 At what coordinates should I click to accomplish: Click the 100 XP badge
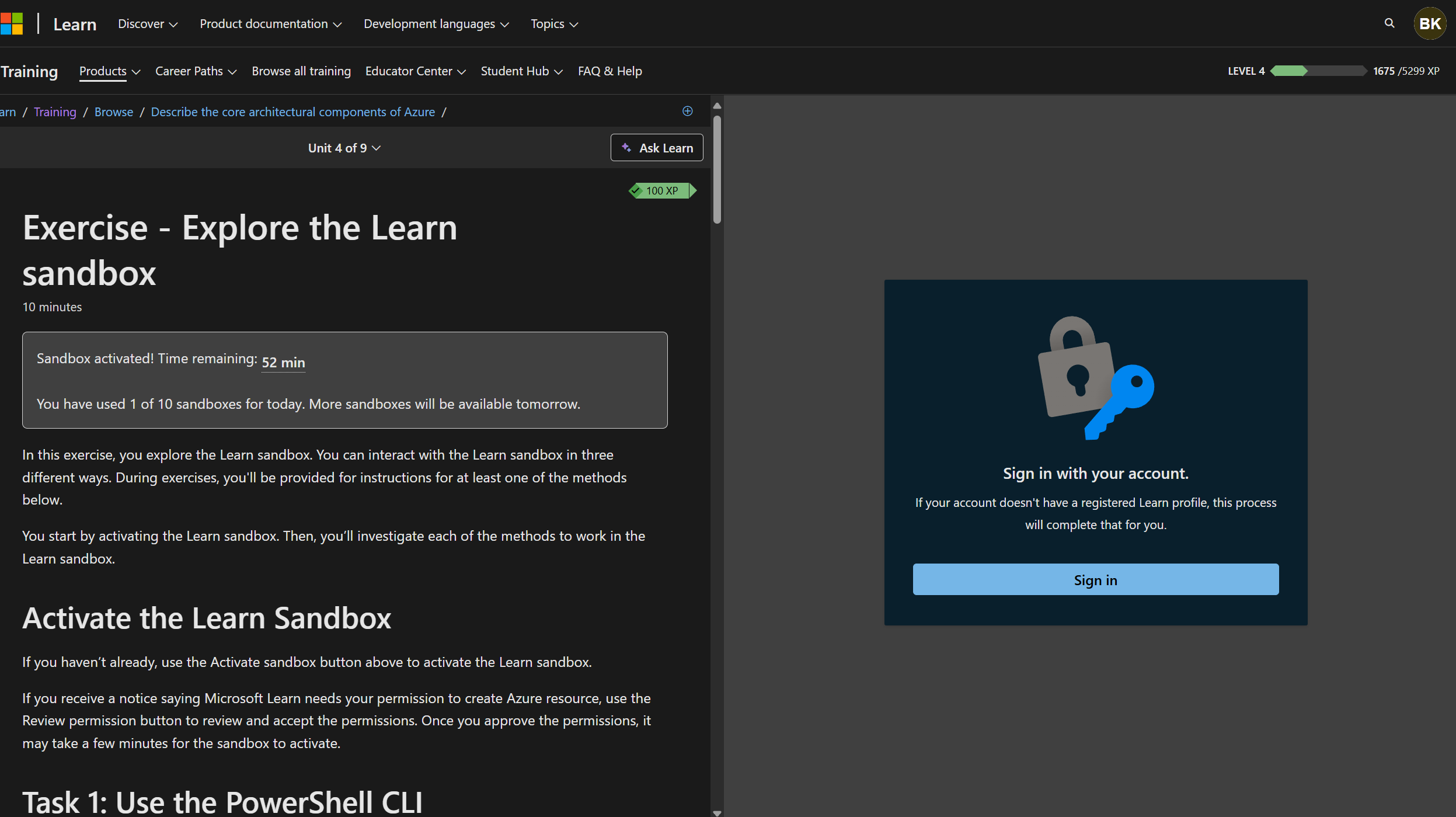coord(661,190)
